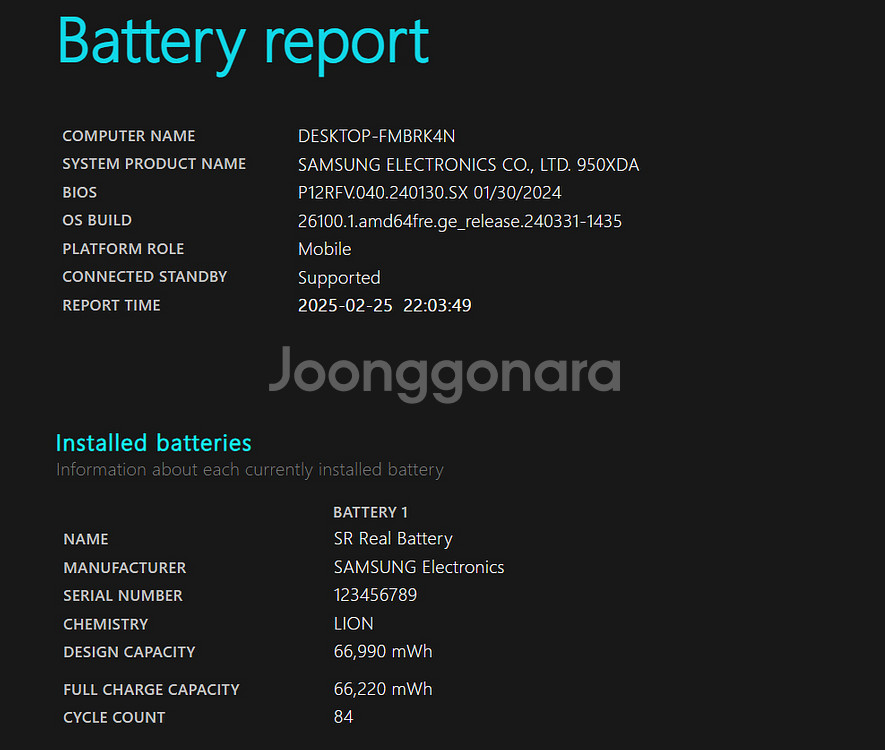This screenshot has height=750, width=885.
Task: Select OS build value 26100.1.amd64fre.ge_release.240331-1435
Action: click(460, 221)
